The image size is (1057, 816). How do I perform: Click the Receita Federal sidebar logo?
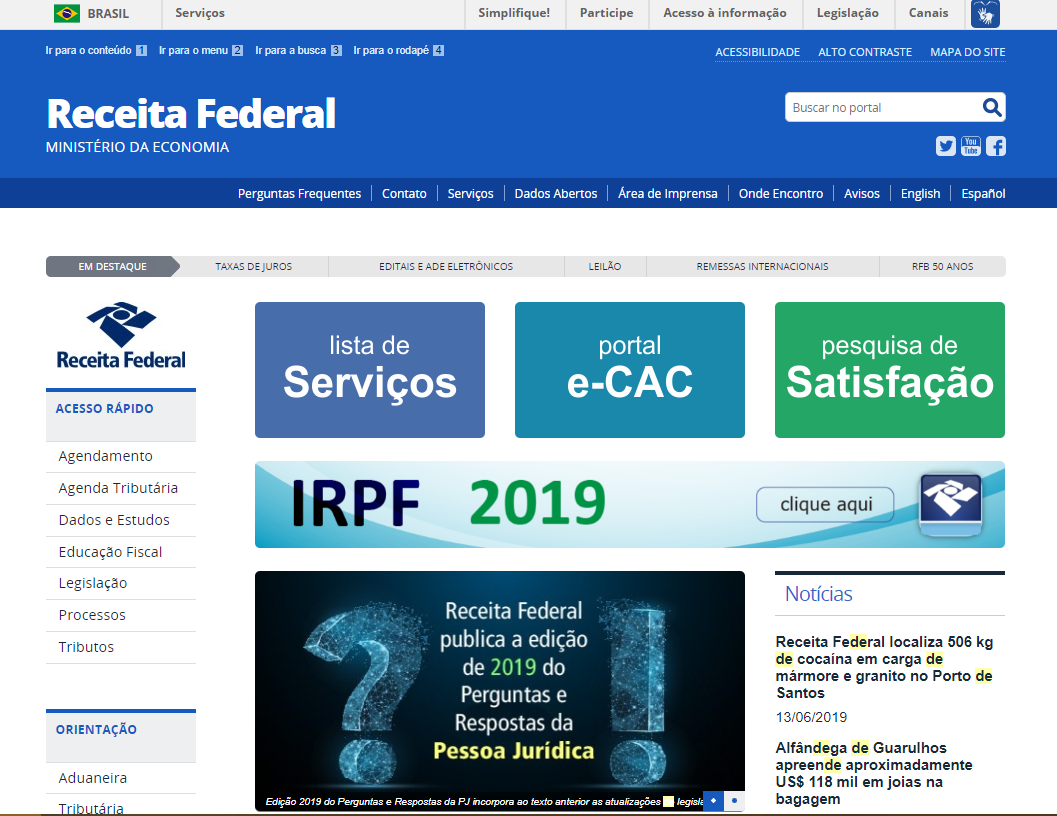pyautogui.click(x=121, y=336)
